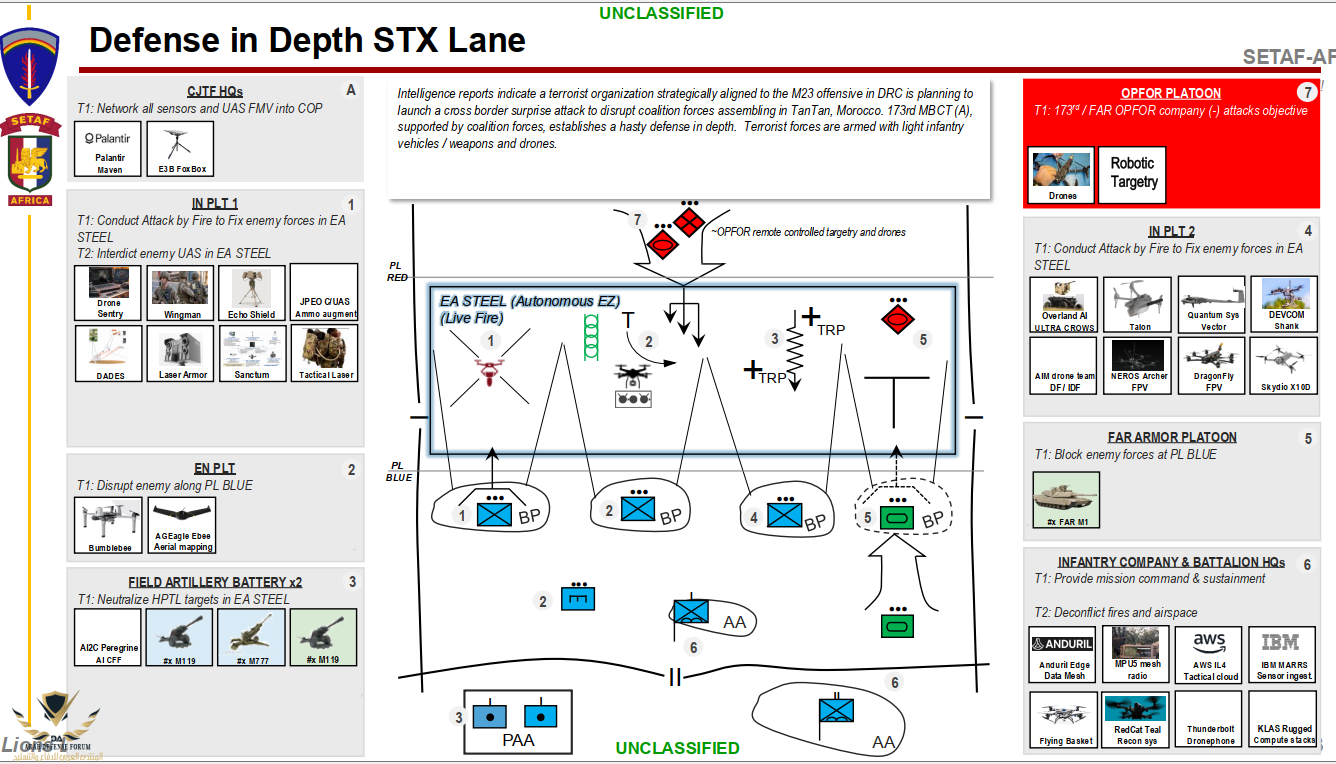Click the PAA artillery position box
Image resolution: width=1336 pixels, height=764 pixels.
click(x=515, y=721)
